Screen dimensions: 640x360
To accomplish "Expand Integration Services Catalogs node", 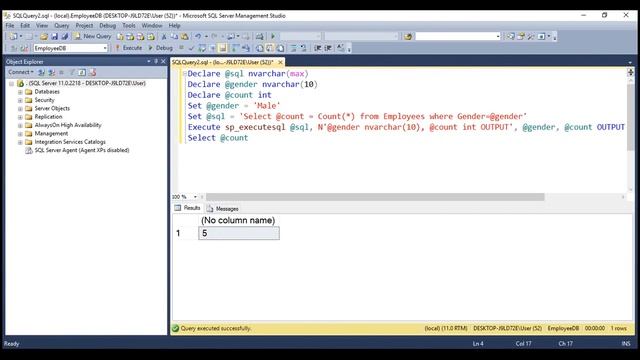I will point(20,142).
